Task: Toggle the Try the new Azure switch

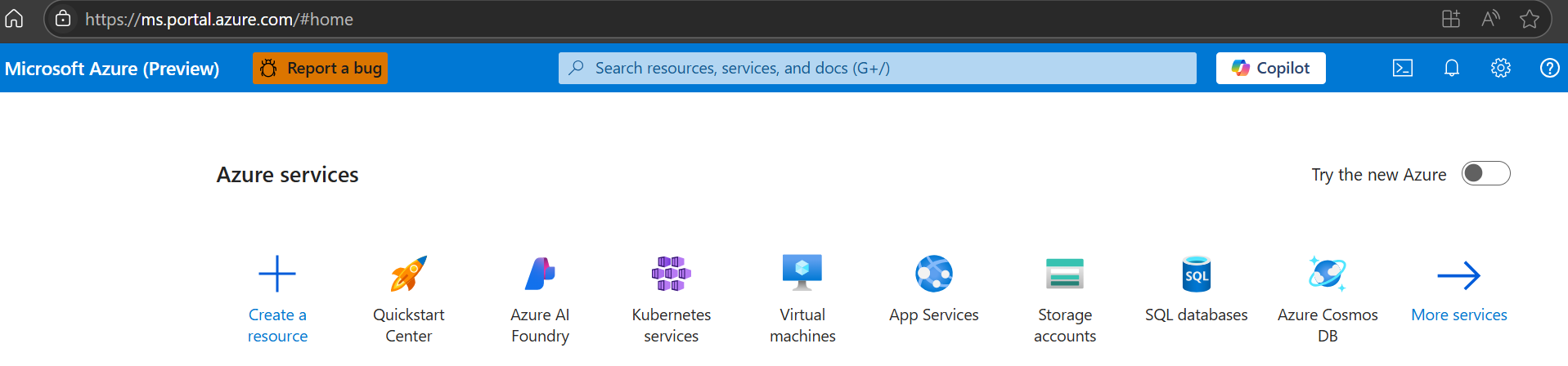Action: pyautogui.click(x=1485, y=173)
